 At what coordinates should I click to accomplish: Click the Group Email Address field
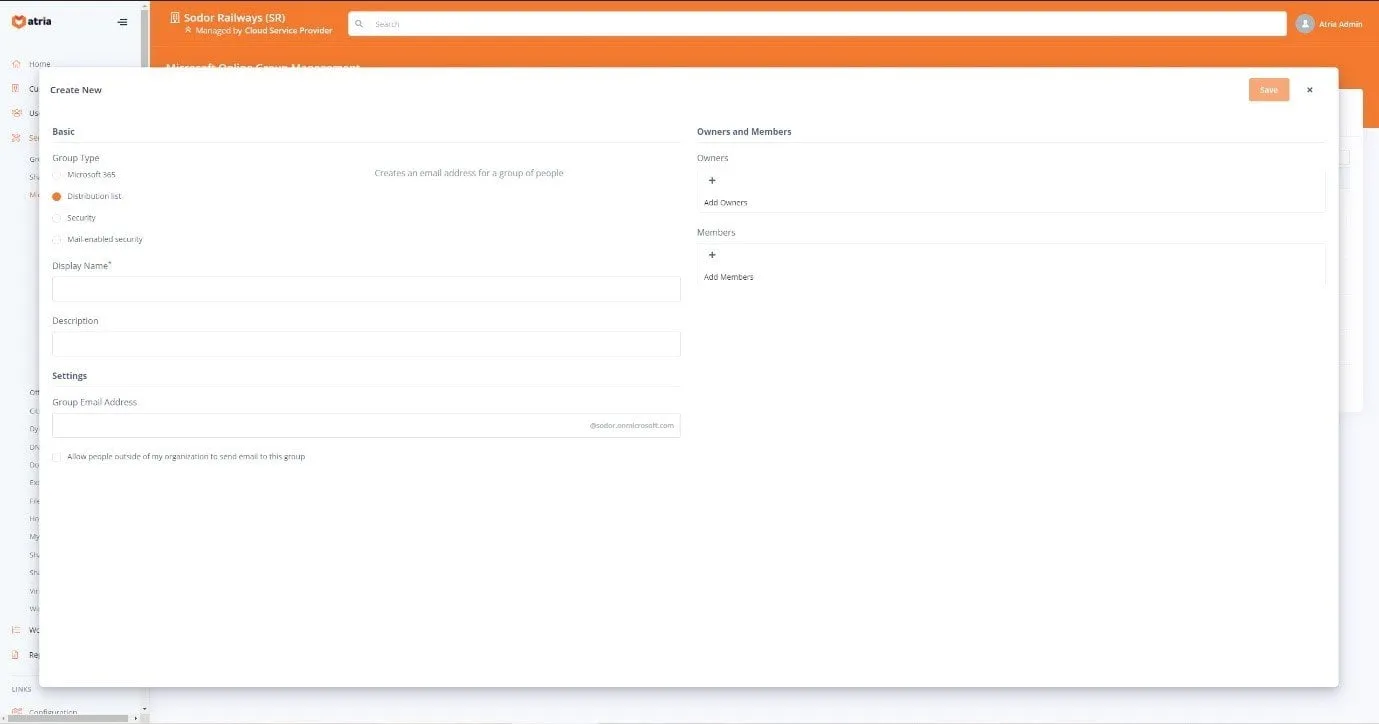320,425
